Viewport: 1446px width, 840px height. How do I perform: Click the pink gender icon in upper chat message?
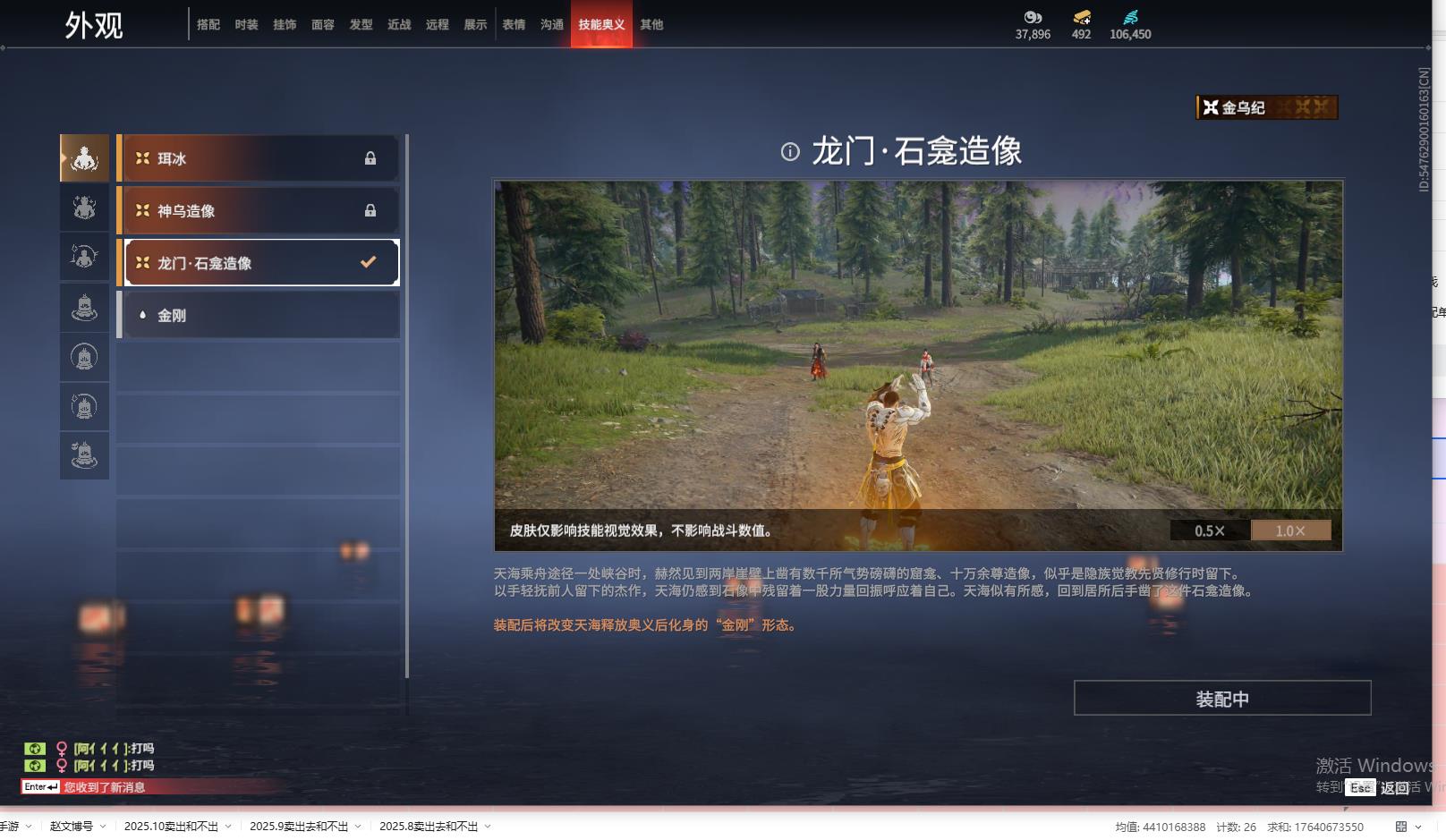[x=62, y=749]
